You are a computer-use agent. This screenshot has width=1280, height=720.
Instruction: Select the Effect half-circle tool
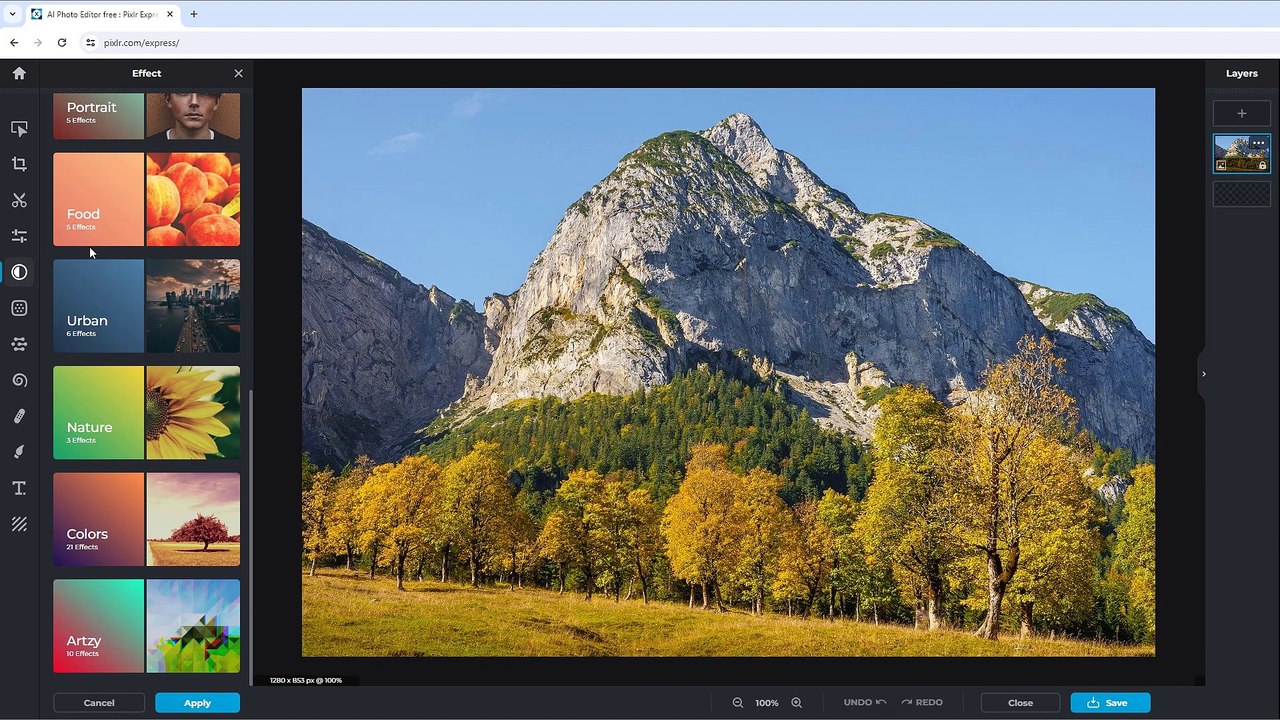19,272
